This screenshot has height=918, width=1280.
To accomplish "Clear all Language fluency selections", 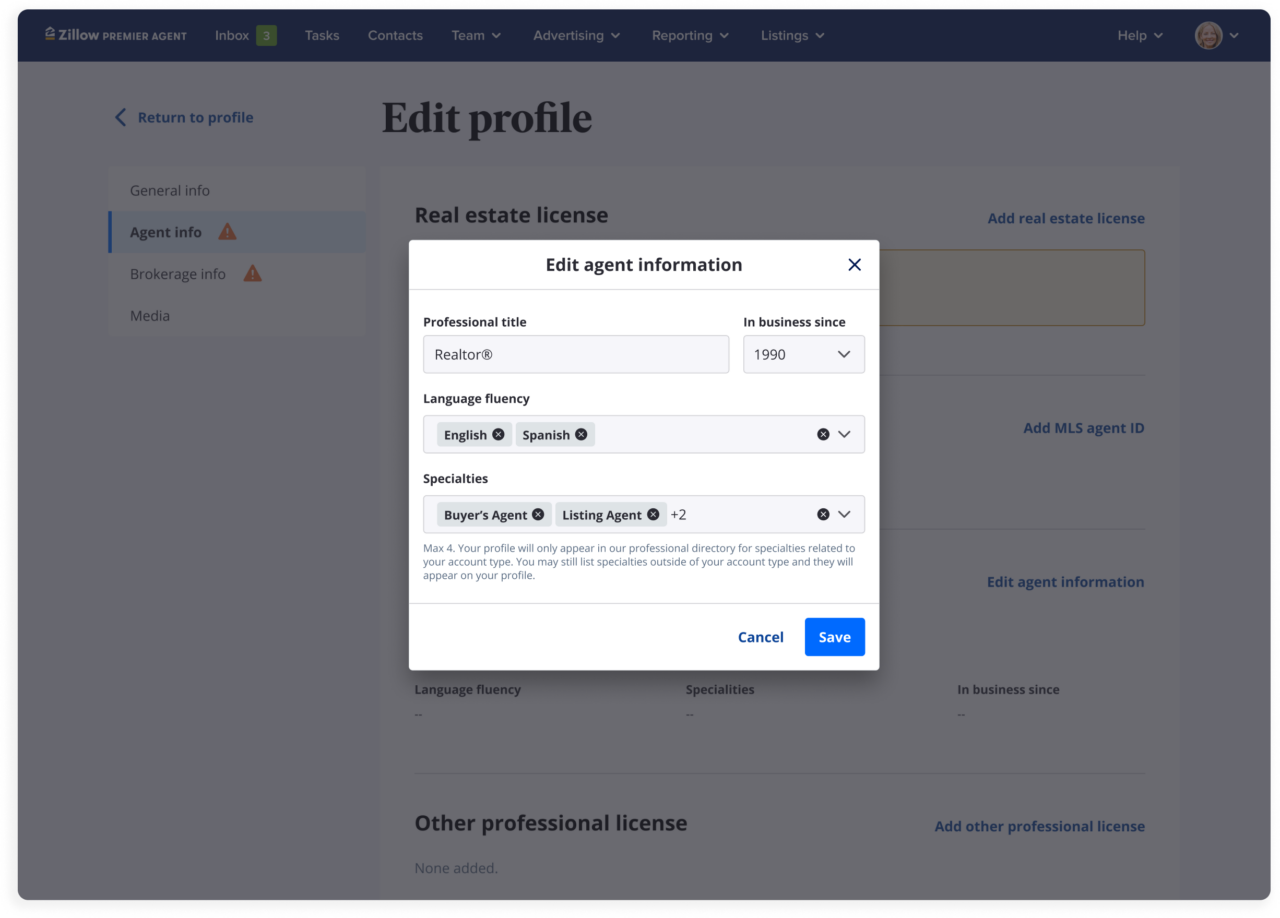I will point(823,435).
